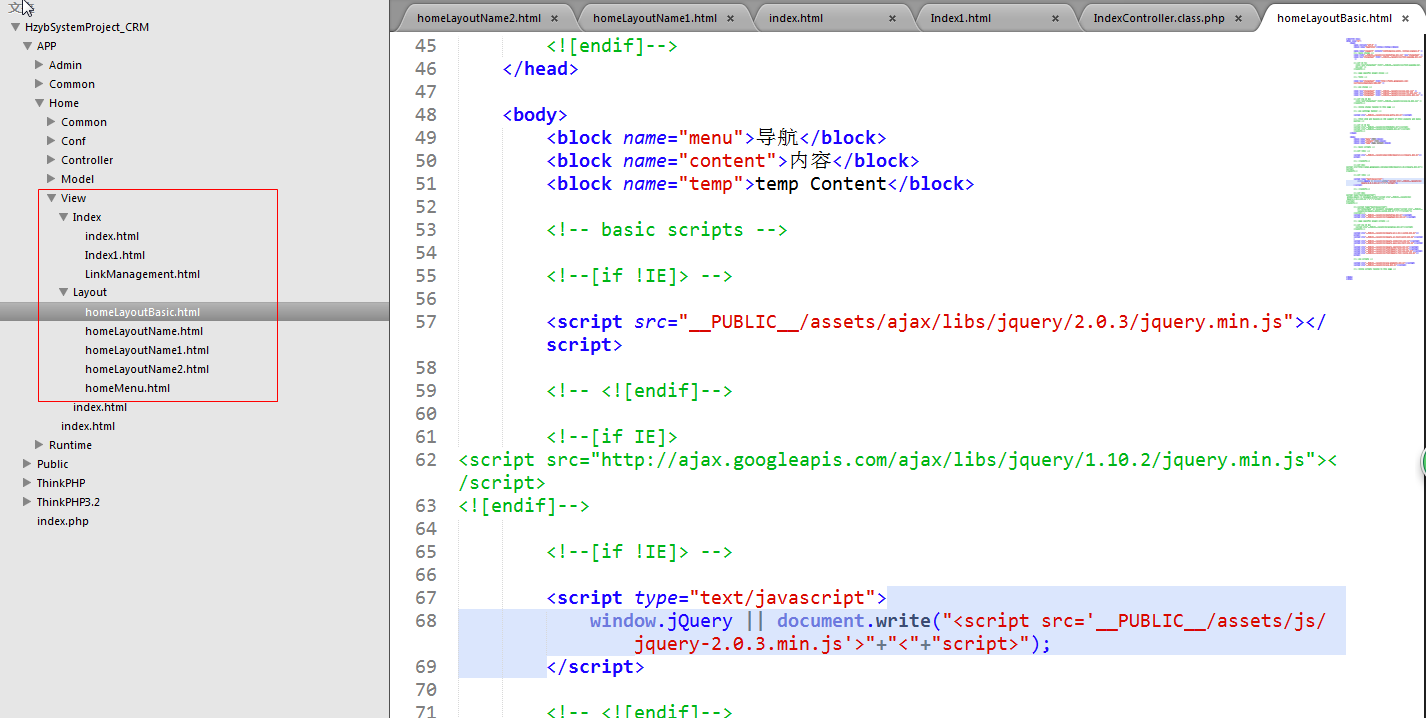Expand the Admin folder

click(x=40, y=65)
